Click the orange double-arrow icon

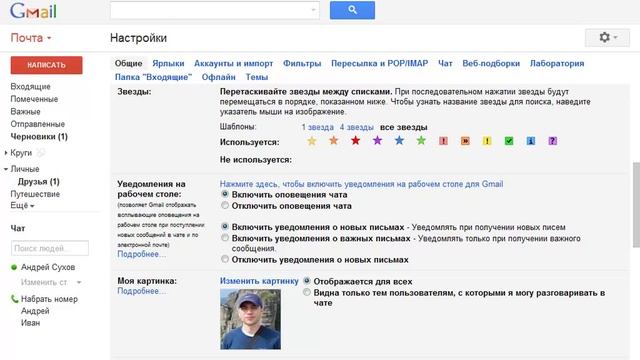[465, 141]
